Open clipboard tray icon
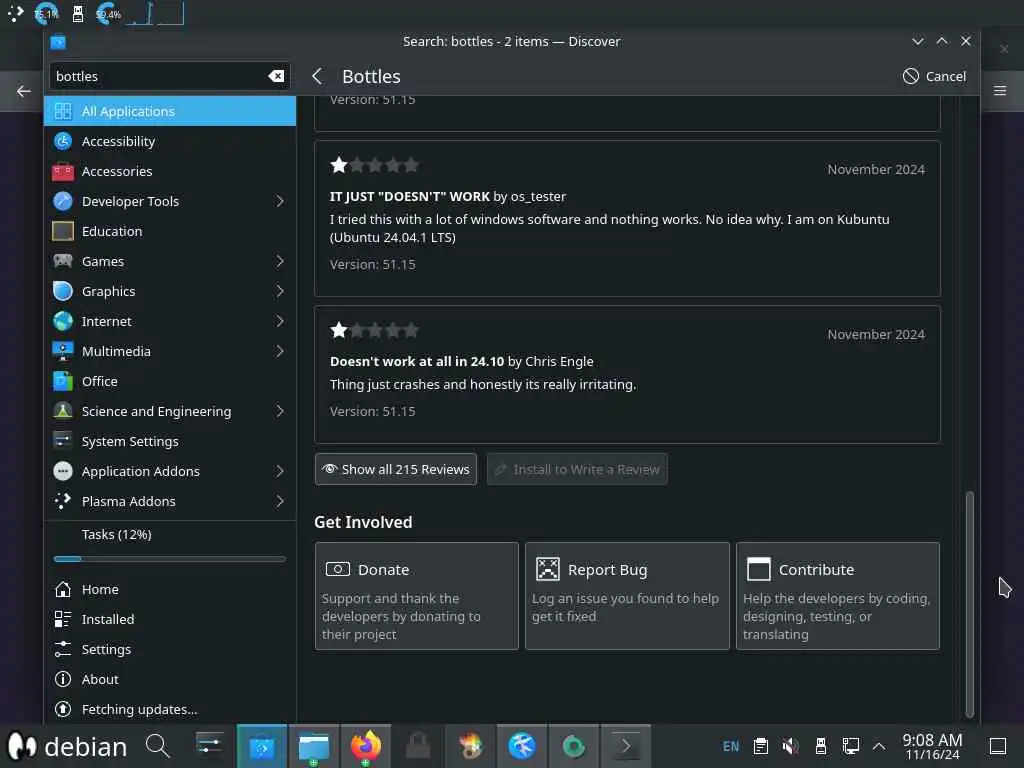Viewport: 1024px width, 768px height. (761, 746)
